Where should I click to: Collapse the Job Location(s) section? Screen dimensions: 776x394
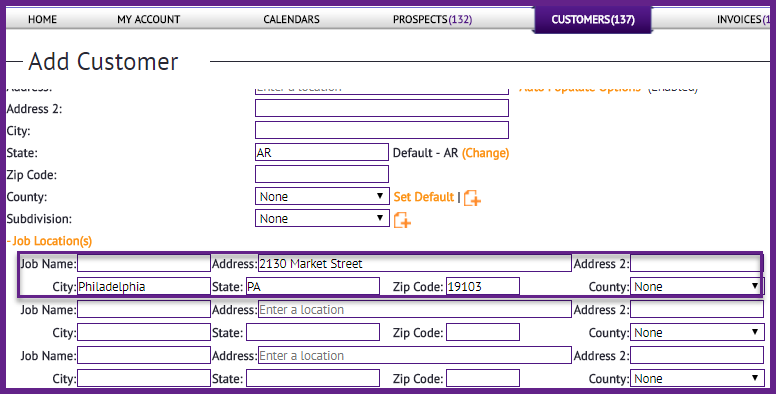click(x=49, y=241)
